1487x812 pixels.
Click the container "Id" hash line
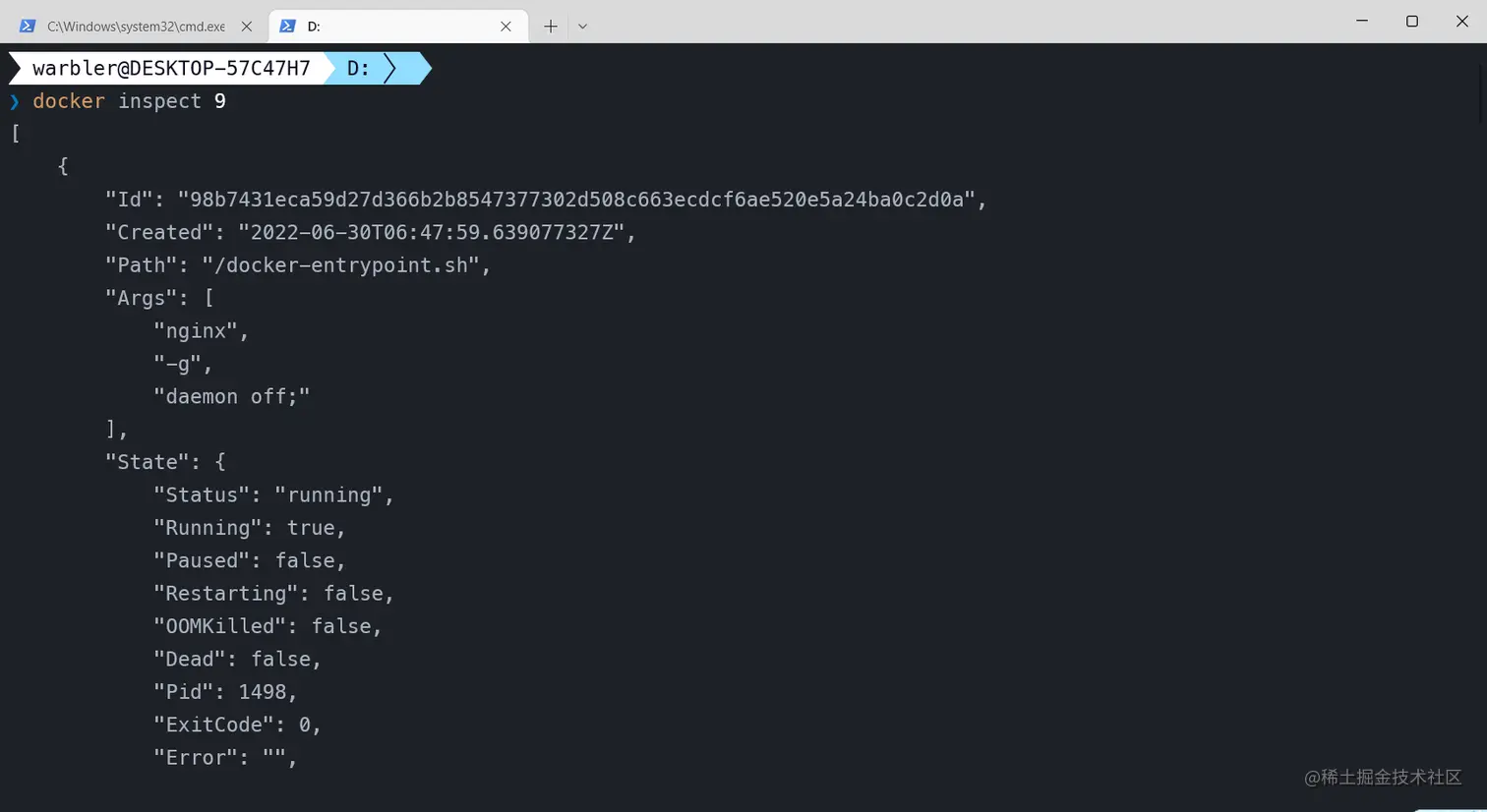coord(546,200)
